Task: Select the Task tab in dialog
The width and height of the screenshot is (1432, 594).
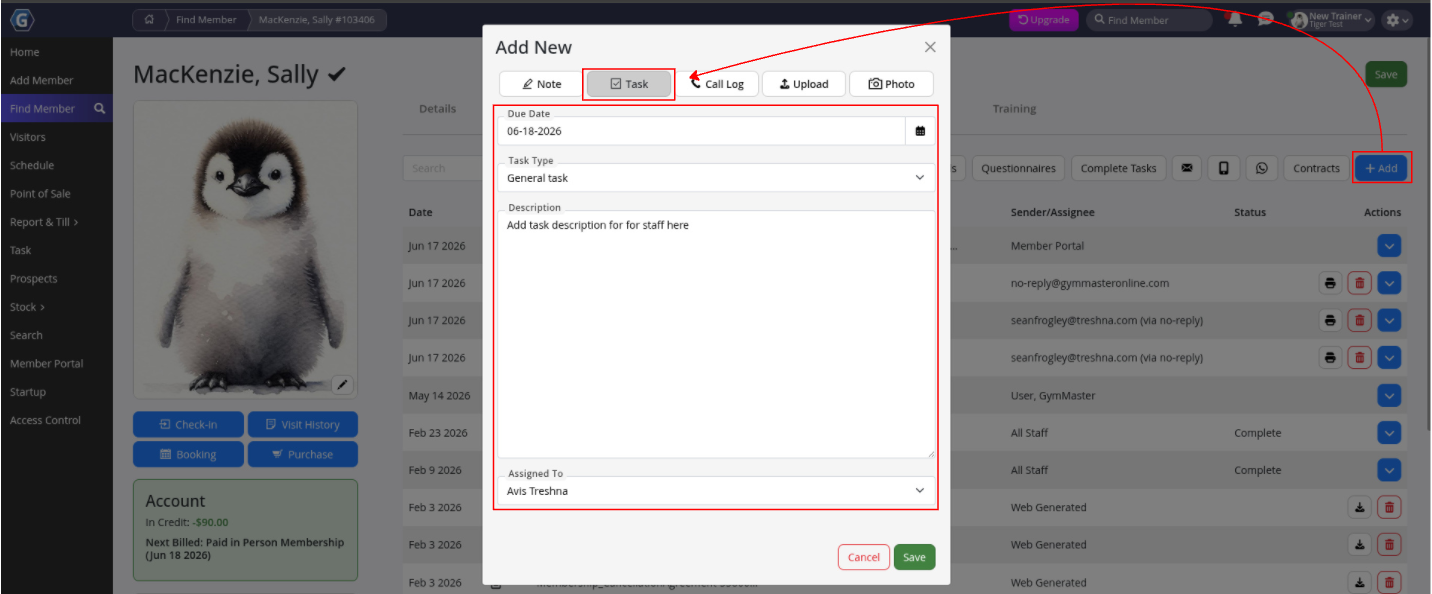Action: tap(629, 84)
